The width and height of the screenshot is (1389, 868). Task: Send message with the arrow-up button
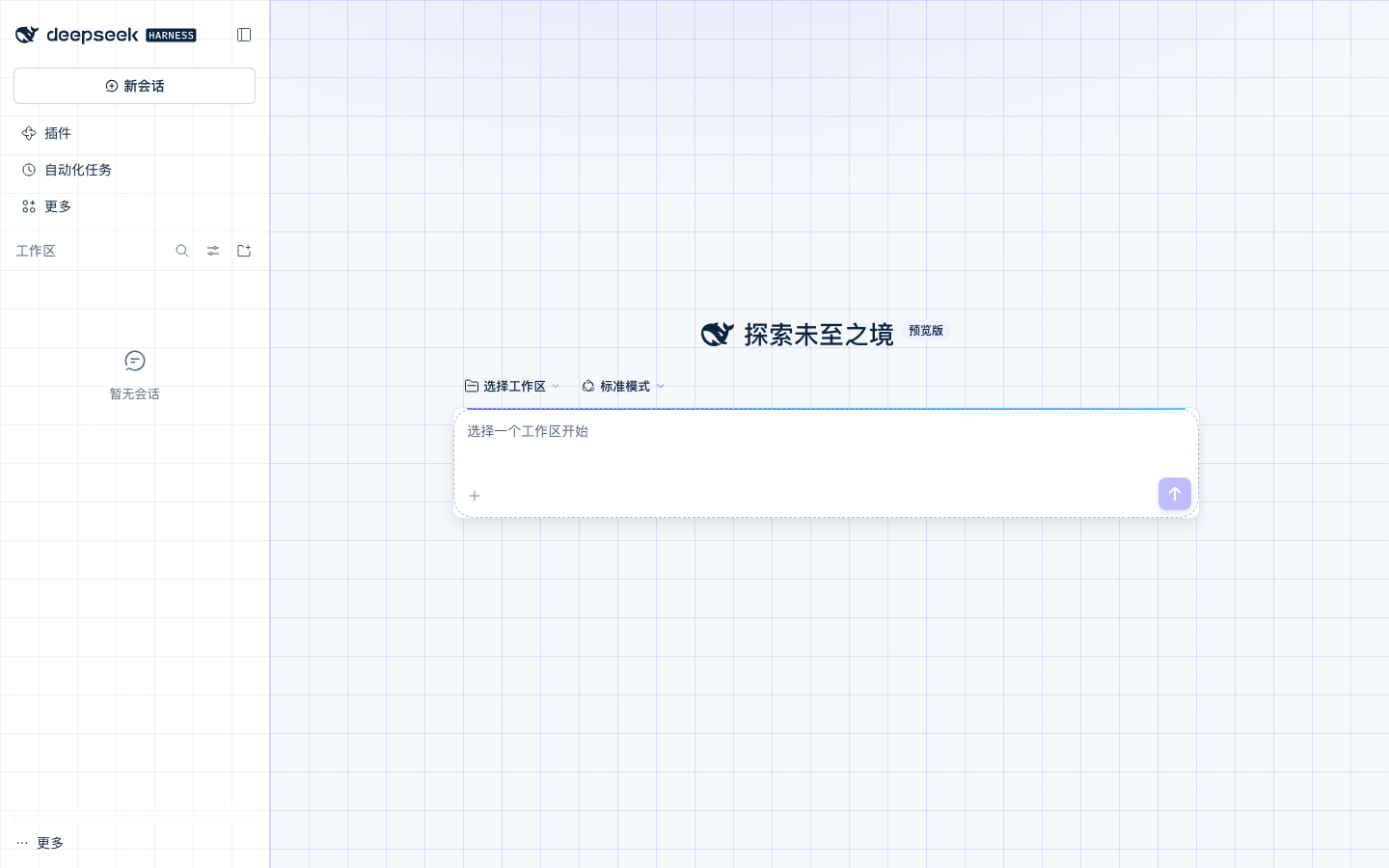click(1175, 494)
